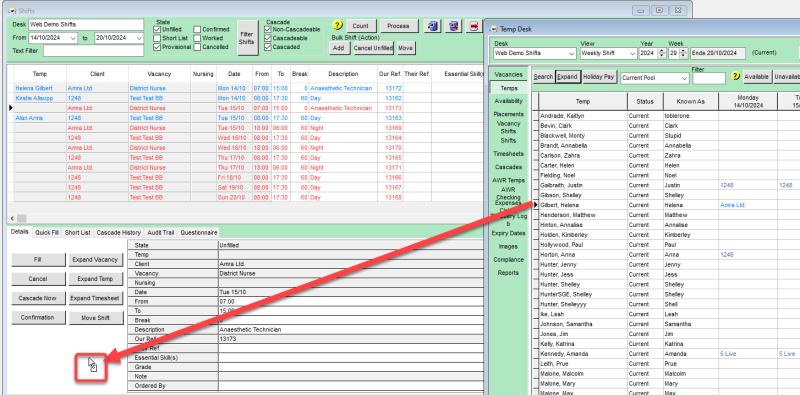This screenshot has width=800, height=395.
Task: Open Vacancies in Temp Desk sidebar
Action: coord(508,75)
